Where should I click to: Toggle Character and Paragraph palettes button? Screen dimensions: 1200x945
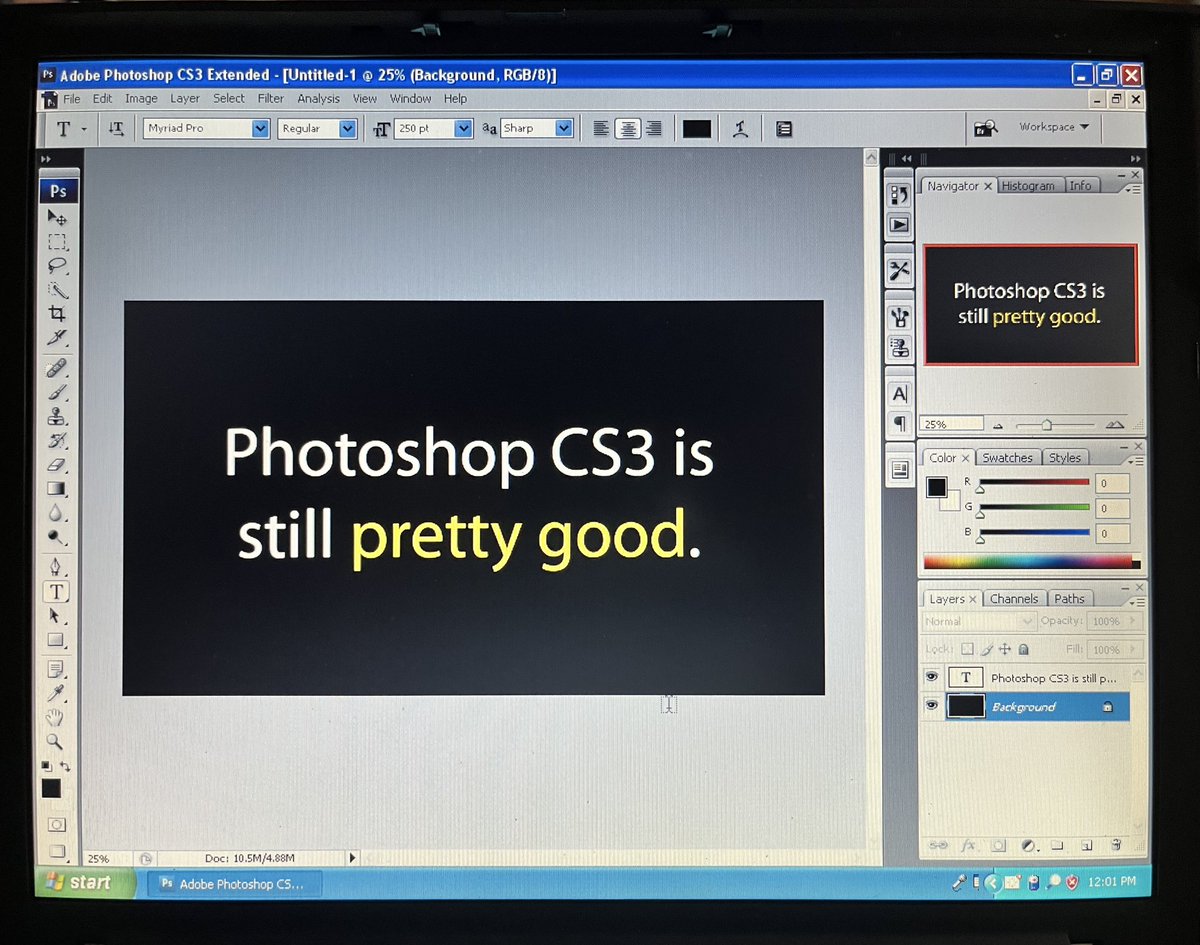click(x=783, y=128)
